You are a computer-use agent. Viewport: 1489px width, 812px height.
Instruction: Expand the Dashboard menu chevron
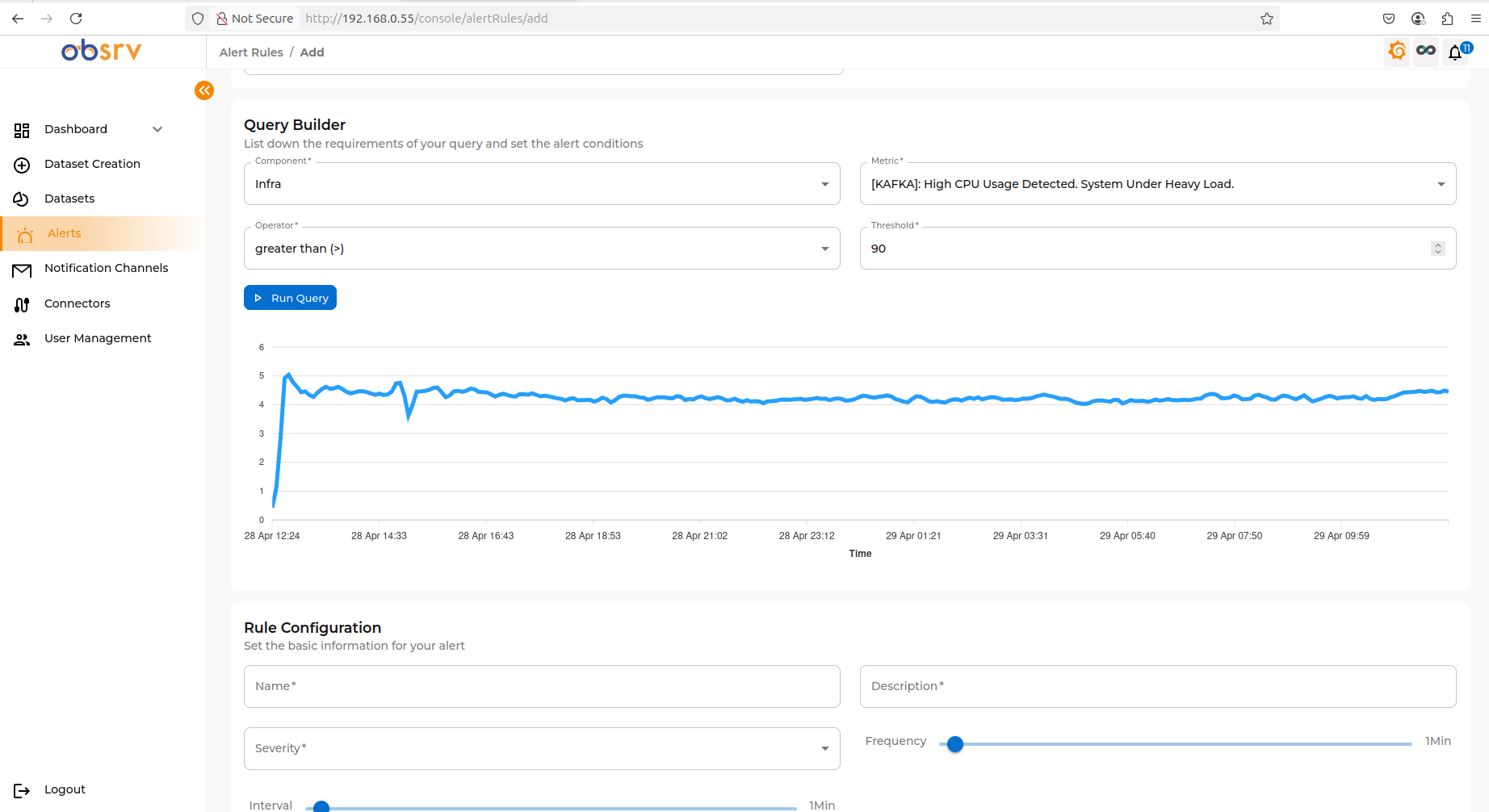[x=157, y=129]
